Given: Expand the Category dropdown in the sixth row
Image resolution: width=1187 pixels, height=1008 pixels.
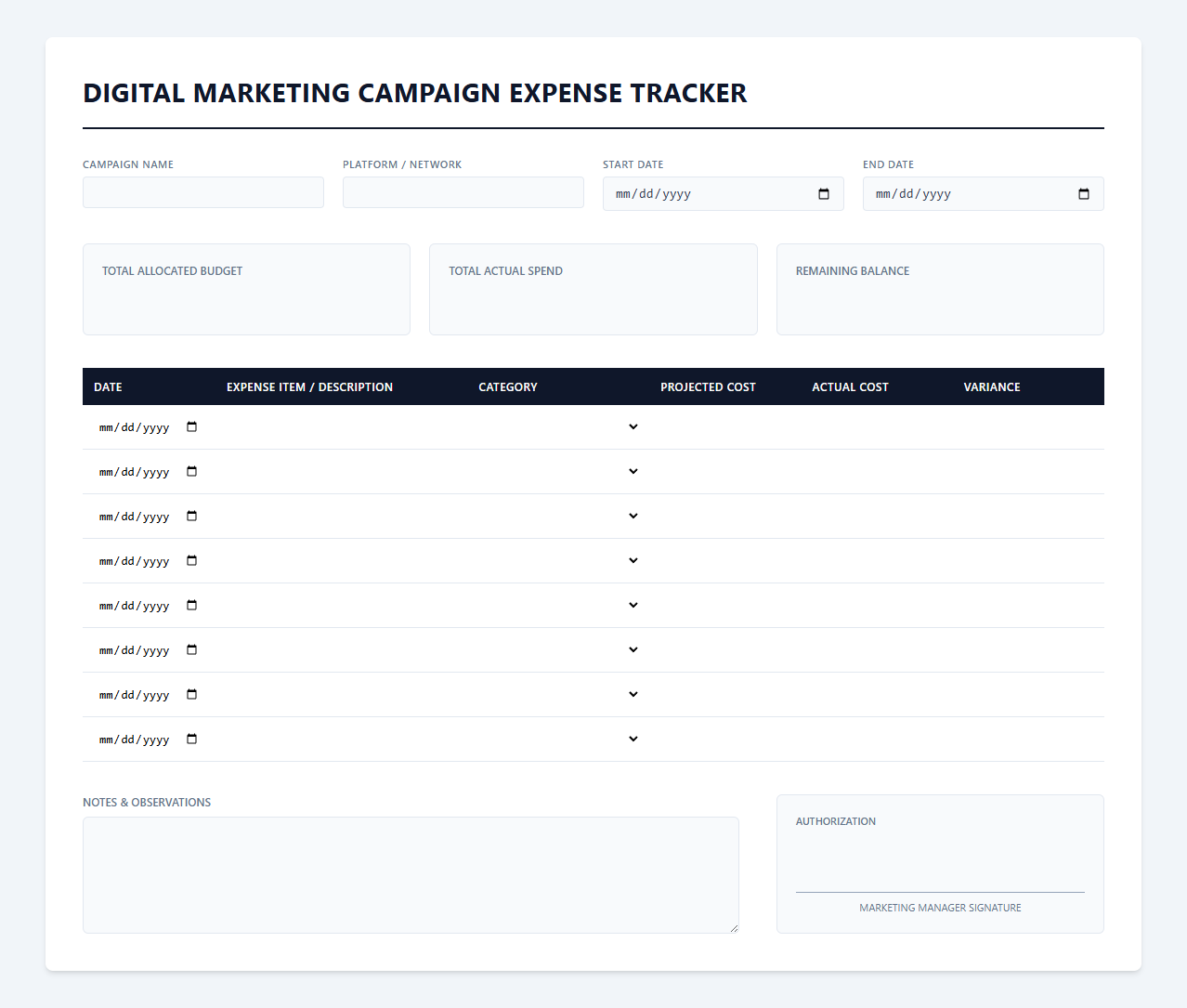Looking at the screenshot, I should tap(558, 650).
